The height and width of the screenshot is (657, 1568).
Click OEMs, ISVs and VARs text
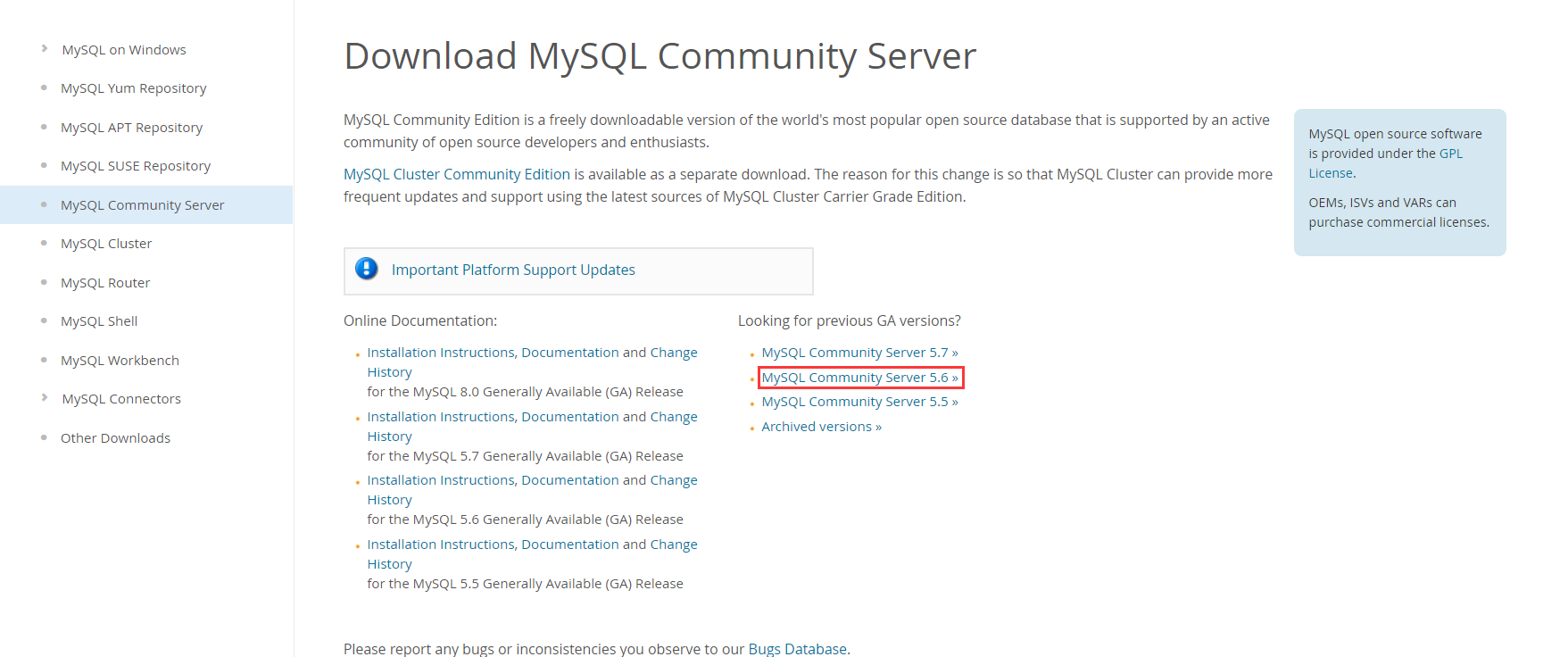point(1398,212)
